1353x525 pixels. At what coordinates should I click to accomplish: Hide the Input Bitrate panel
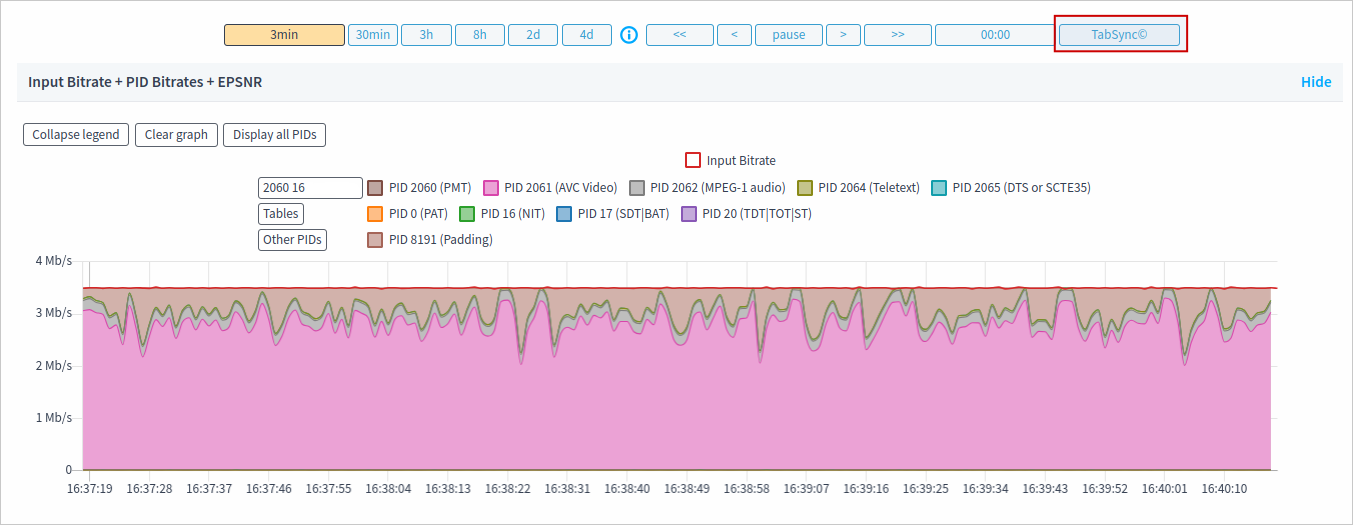click(1315, 82)
